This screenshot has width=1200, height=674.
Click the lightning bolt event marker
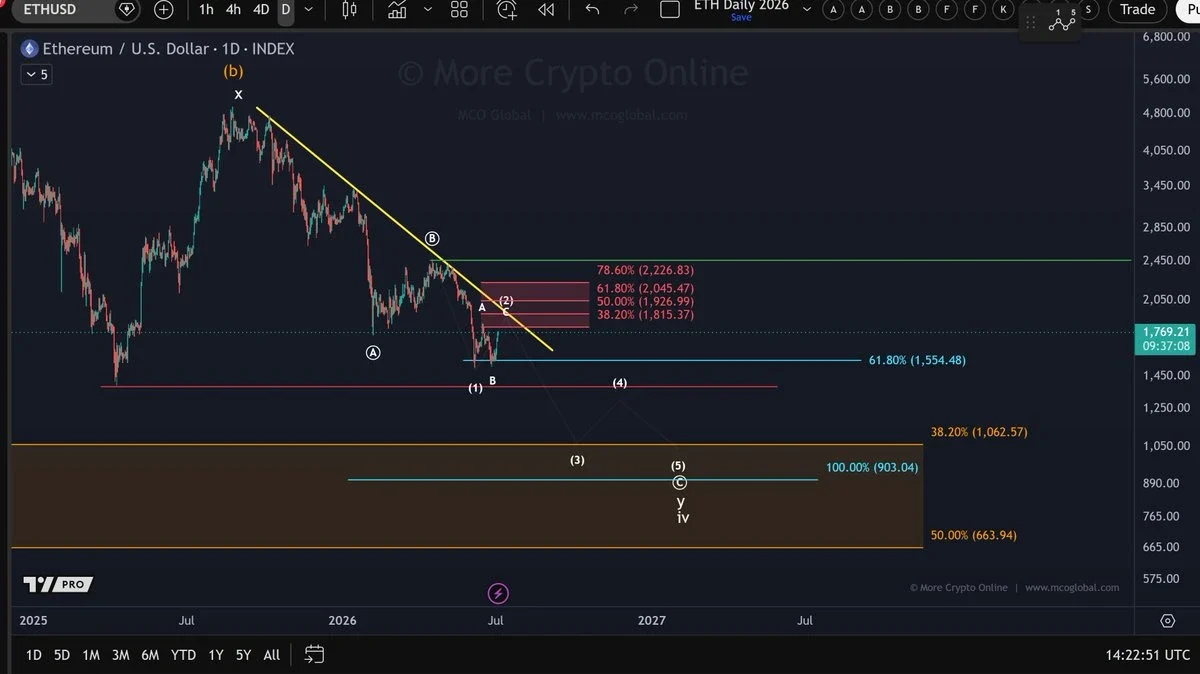[498, 594]
